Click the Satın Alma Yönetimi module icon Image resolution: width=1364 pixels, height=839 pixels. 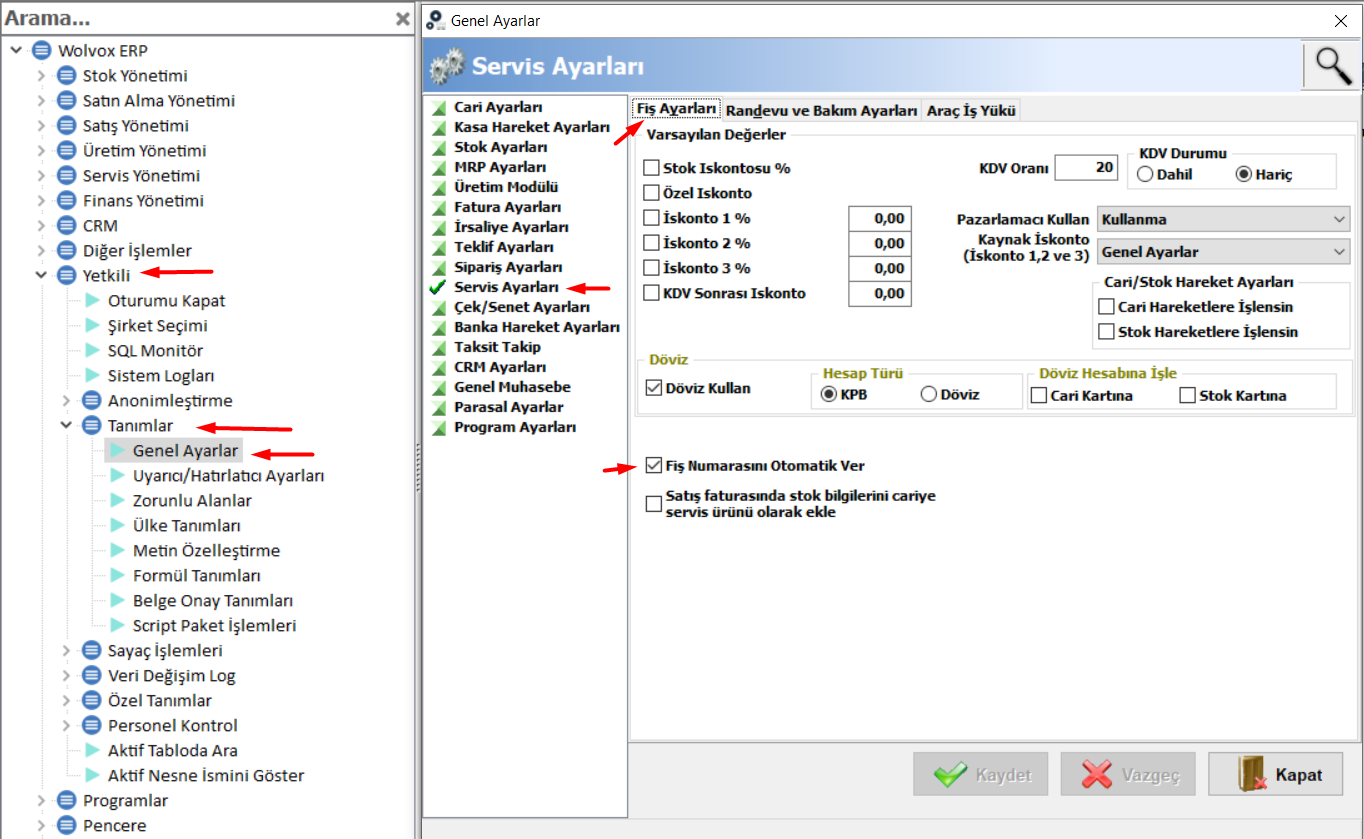pyautogui.click(x=67, y=100)
